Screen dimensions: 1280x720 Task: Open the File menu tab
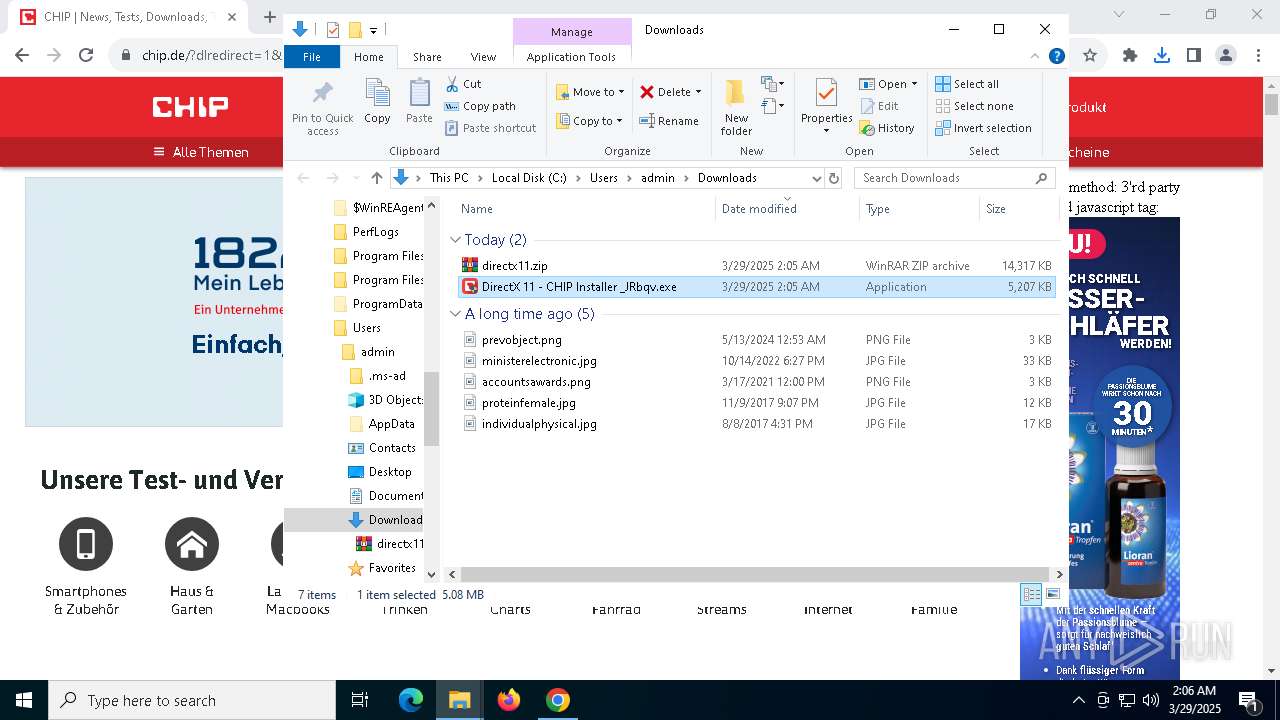click(x=312, y=57)
